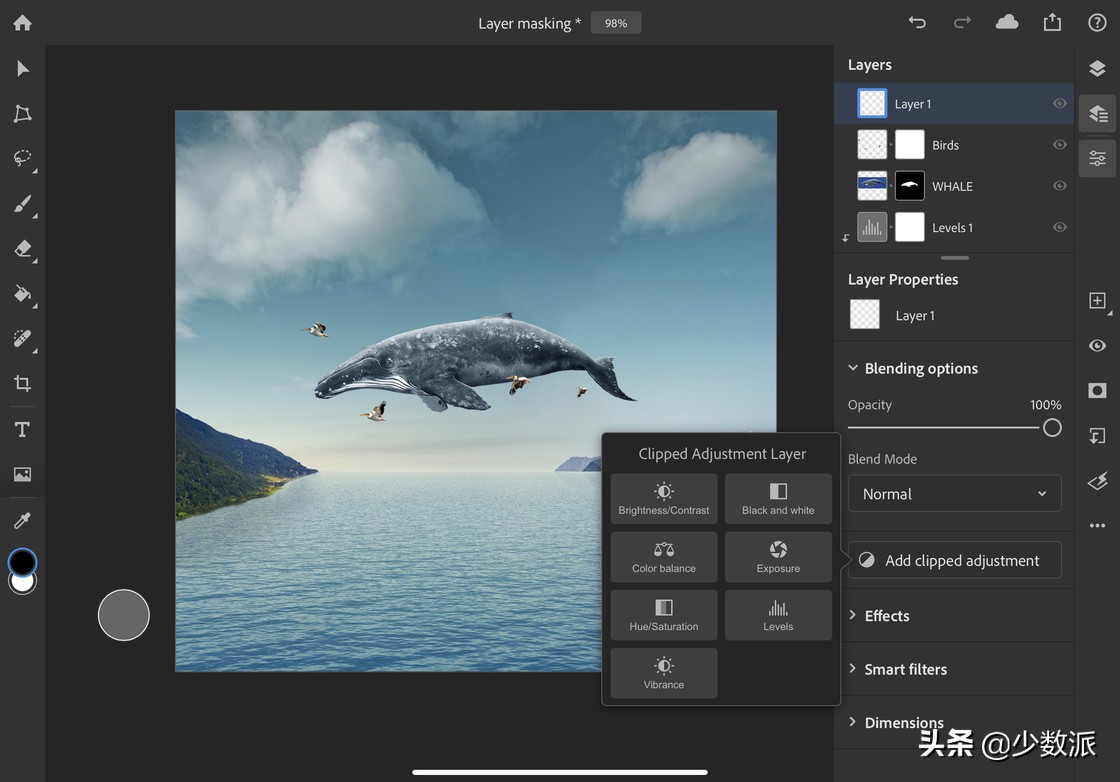Select the Text tool
Image resolution: width=1120 pixels, height=782 pixels.
click(x=21, y=429)
